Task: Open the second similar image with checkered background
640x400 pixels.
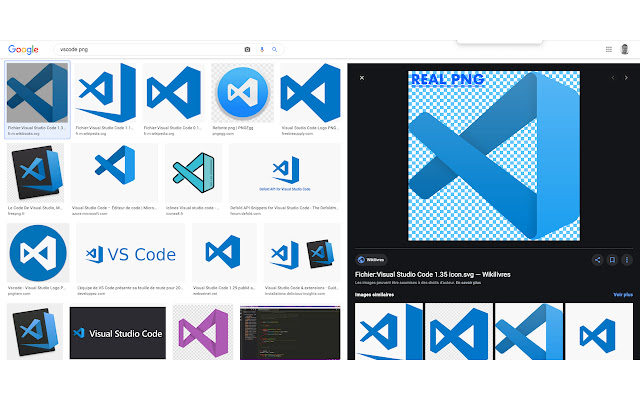Action: click(459, 331)
